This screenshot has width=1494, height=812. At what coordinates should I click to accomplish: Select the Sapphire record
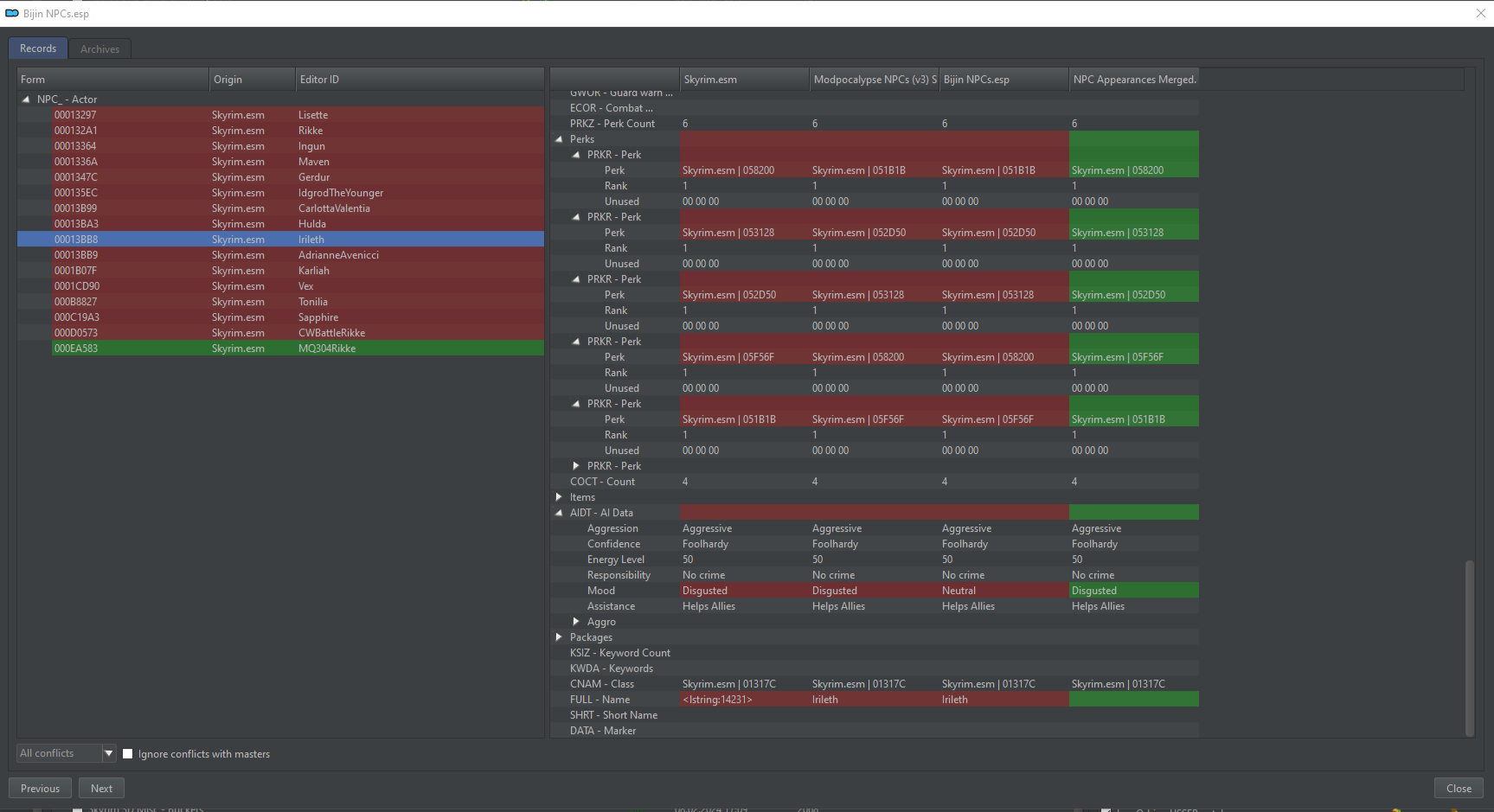pyautogui.click(x=281, y=317)
